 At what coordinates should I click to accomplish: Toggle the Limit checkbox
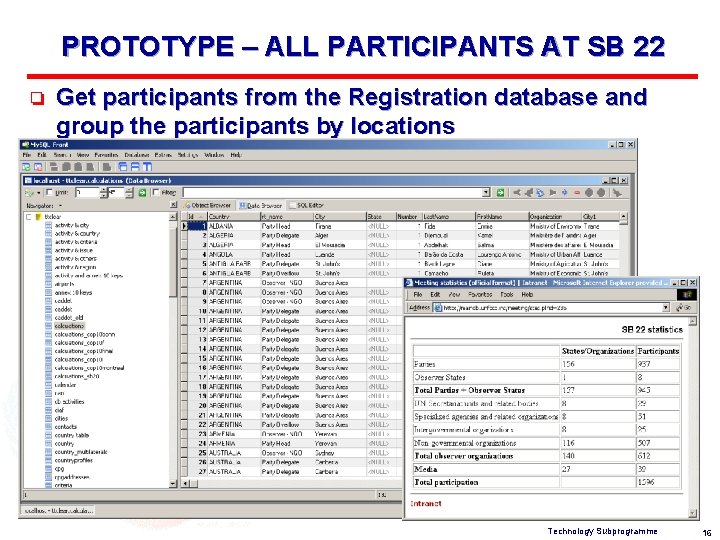point(49,192)
